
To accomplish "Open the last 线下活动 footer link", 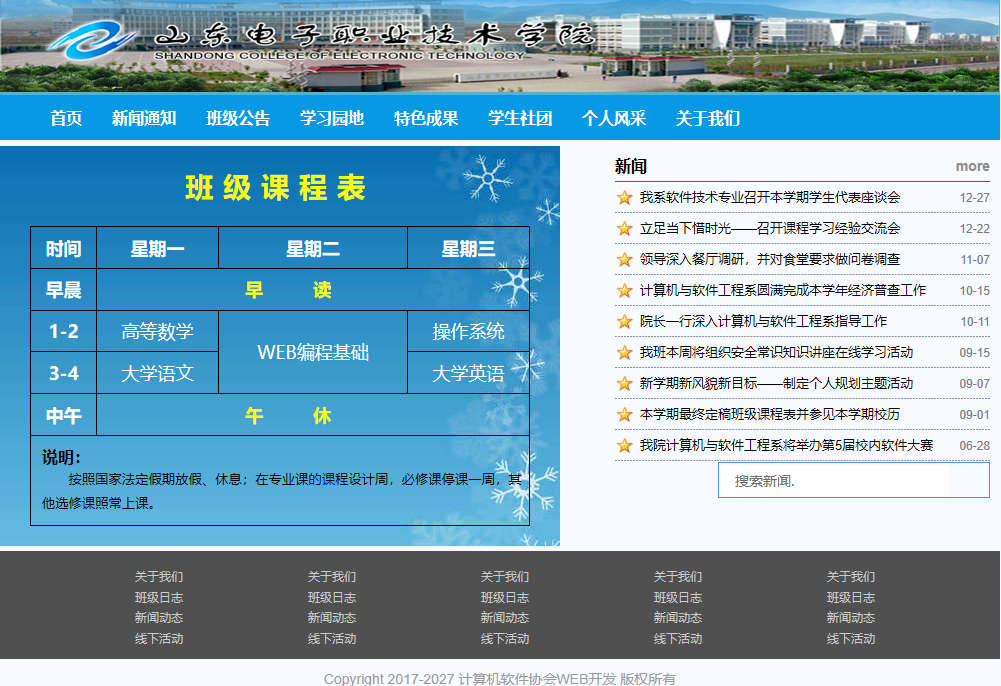I will [851, 639].
